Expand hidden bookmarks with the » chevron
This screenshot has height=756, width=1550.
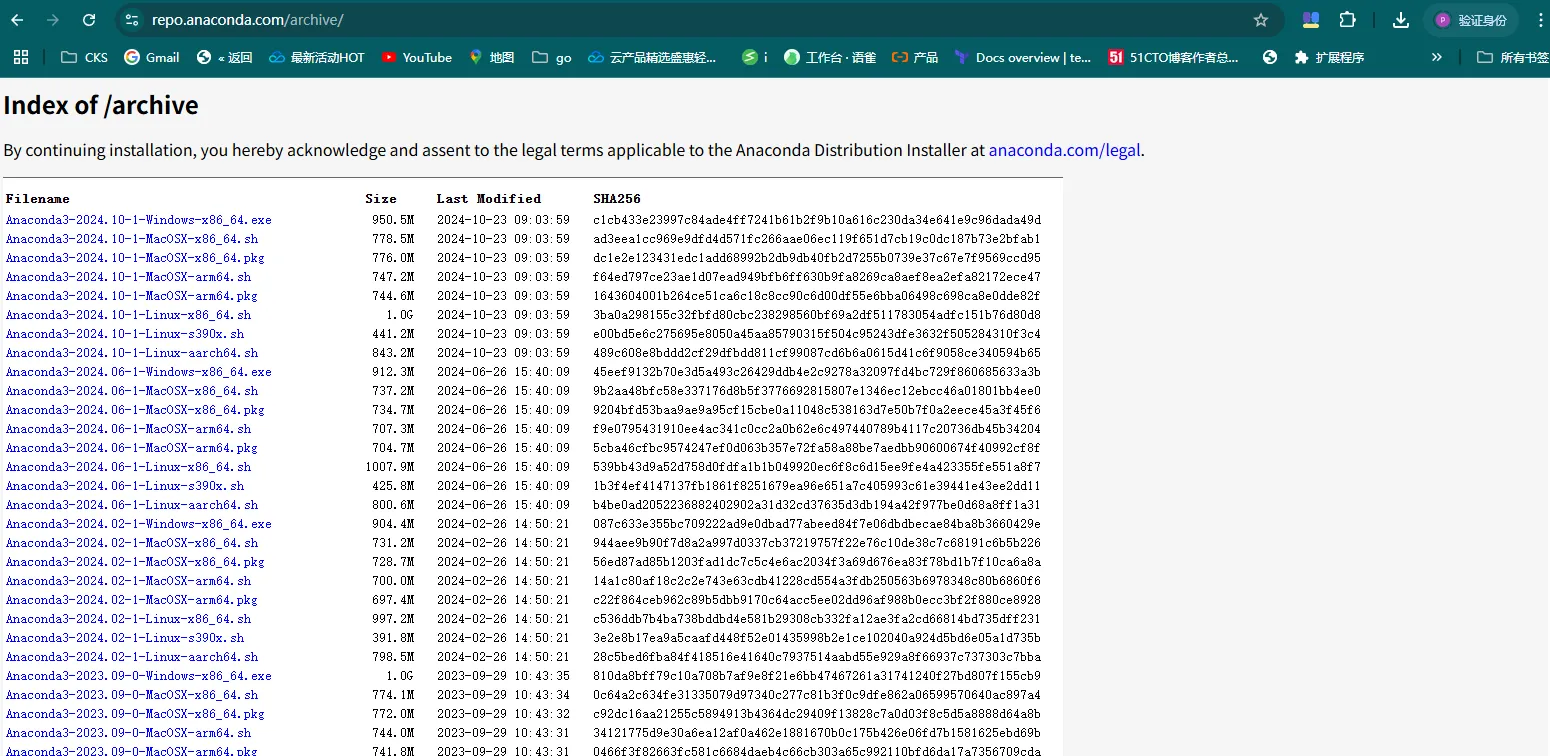(x=1437, y=57)
